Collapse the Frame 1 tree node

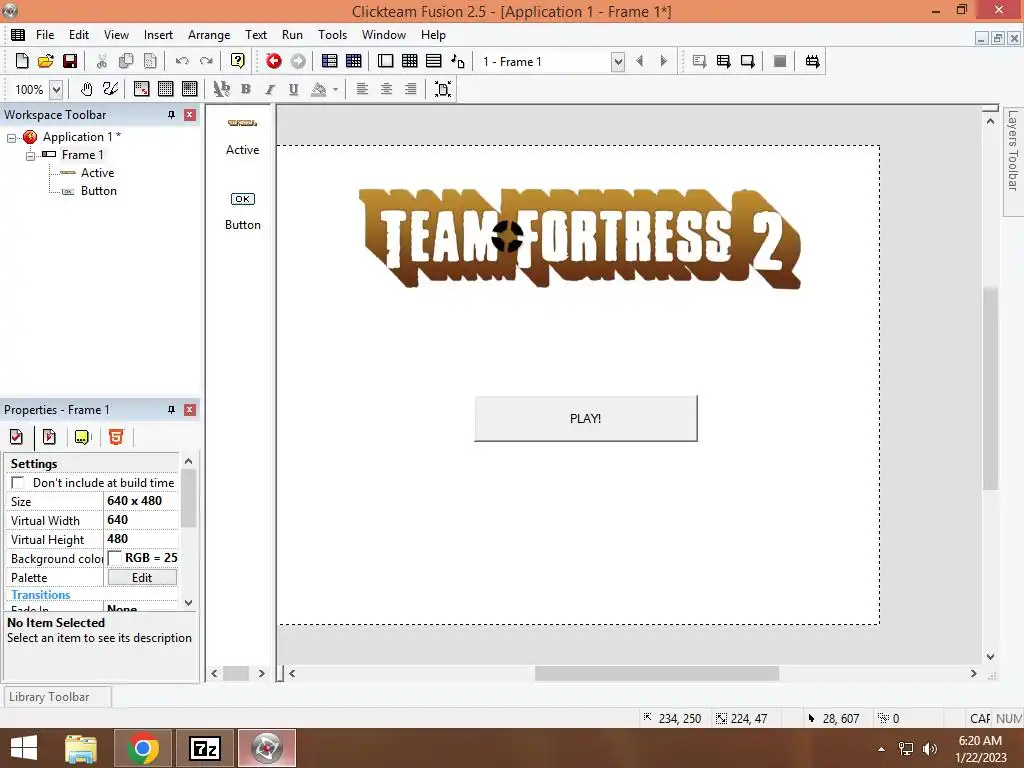click(30, 156)
